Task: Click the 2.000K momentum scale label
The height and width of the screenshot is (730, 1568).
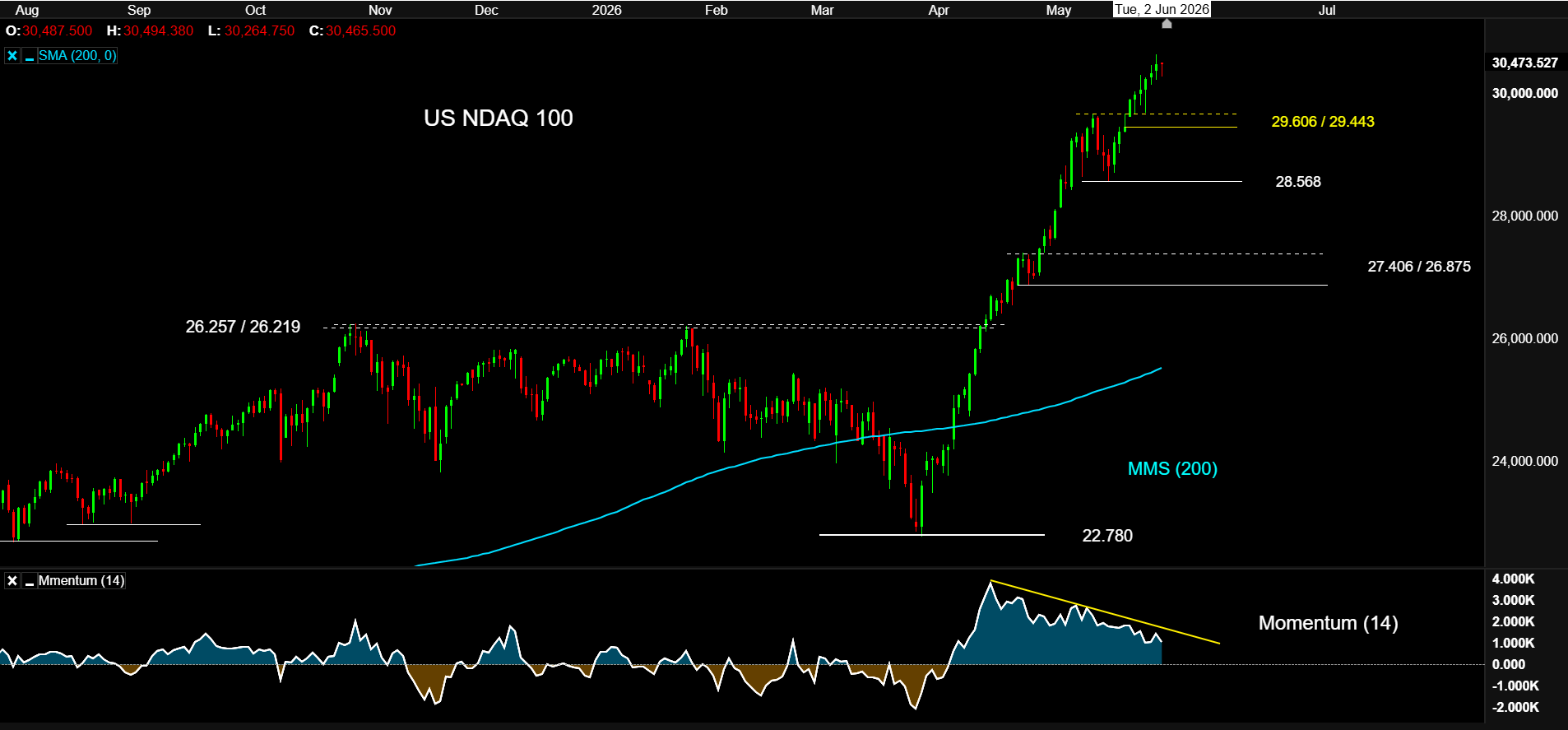Action: [x=1514, y=621]
